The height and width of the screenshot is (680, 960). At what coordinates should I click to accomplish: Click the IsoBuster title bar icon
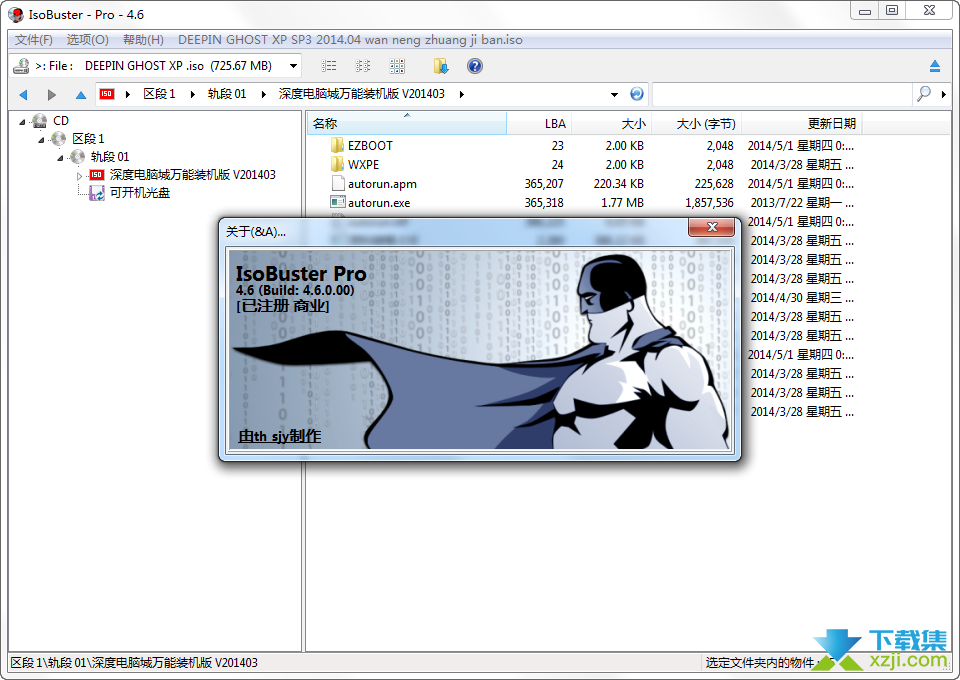16,14
